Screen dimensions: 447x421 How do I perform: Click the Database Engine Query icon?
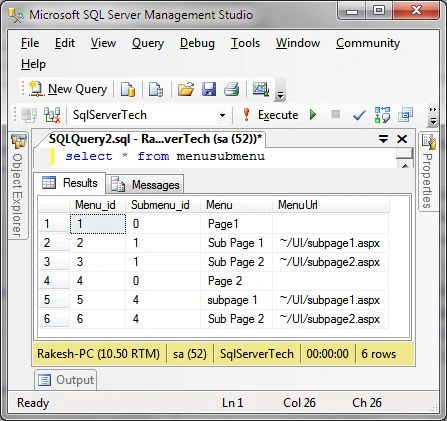pos(128,89)
